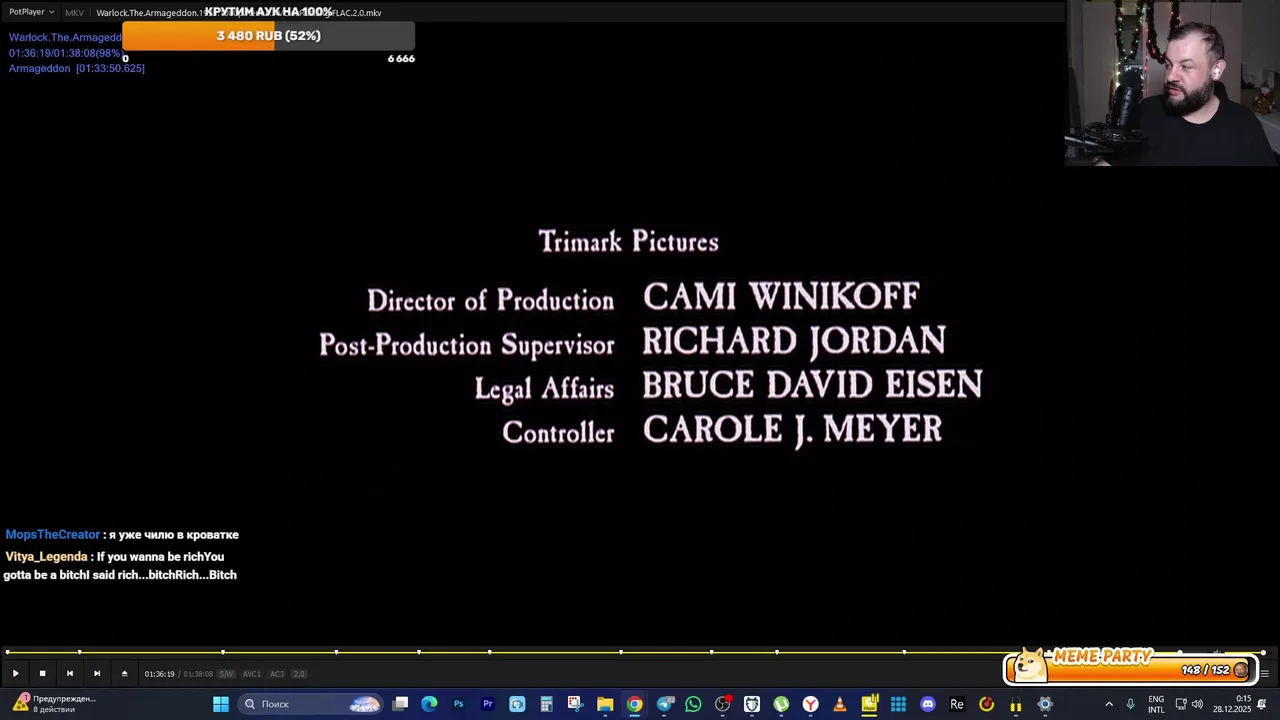Switch to PotPlayer taskbar icon

pos(869,704)
